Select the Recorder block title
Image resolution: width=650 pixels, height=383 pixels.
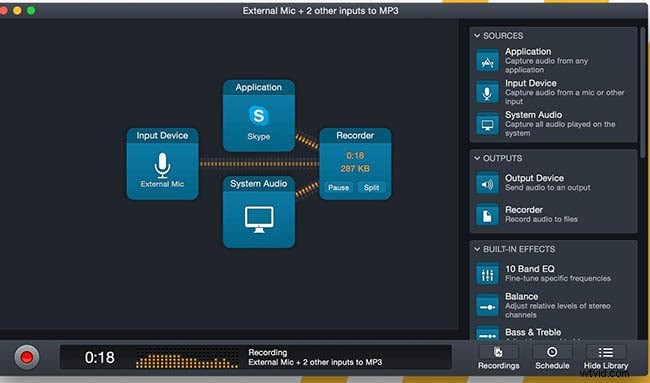coord(355,136)
